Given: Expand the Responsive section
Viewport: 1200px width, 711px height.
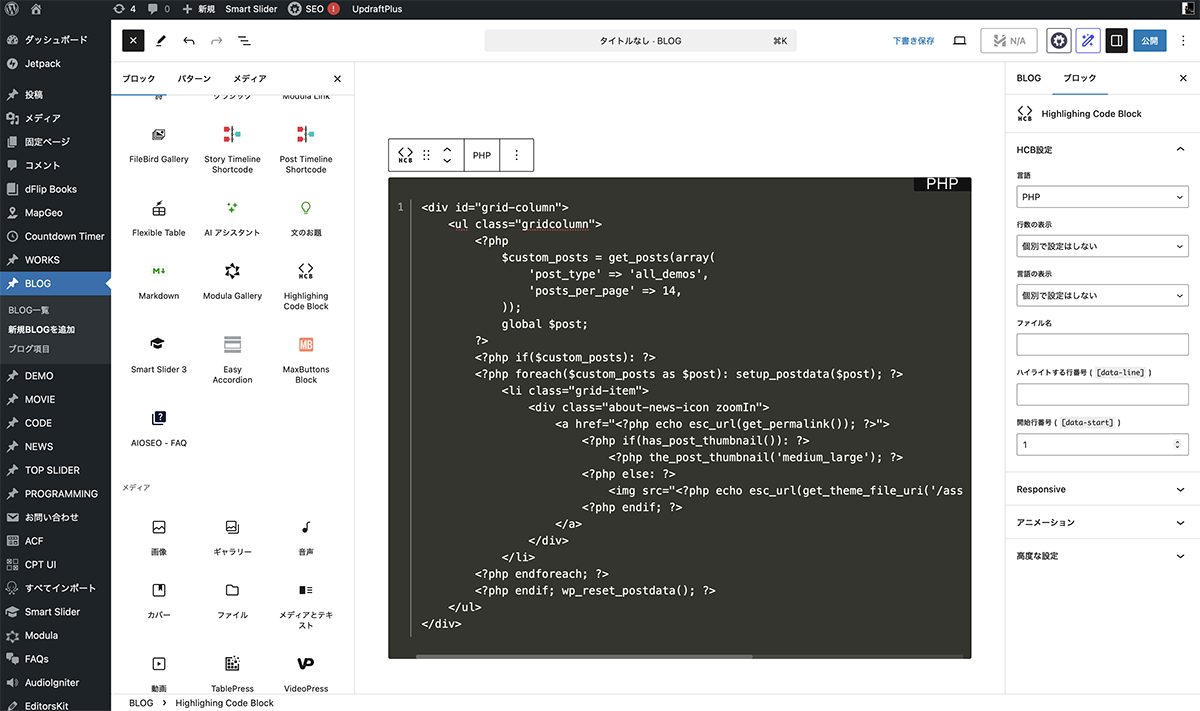Looking at the screenshot, I should 1102,490.
